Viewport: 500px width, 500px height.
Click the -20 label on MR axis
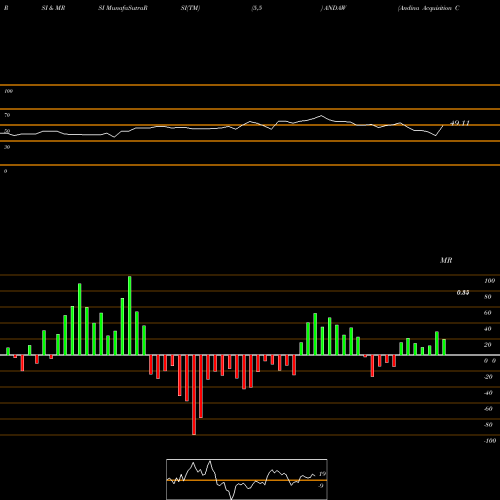coord(488,377)
